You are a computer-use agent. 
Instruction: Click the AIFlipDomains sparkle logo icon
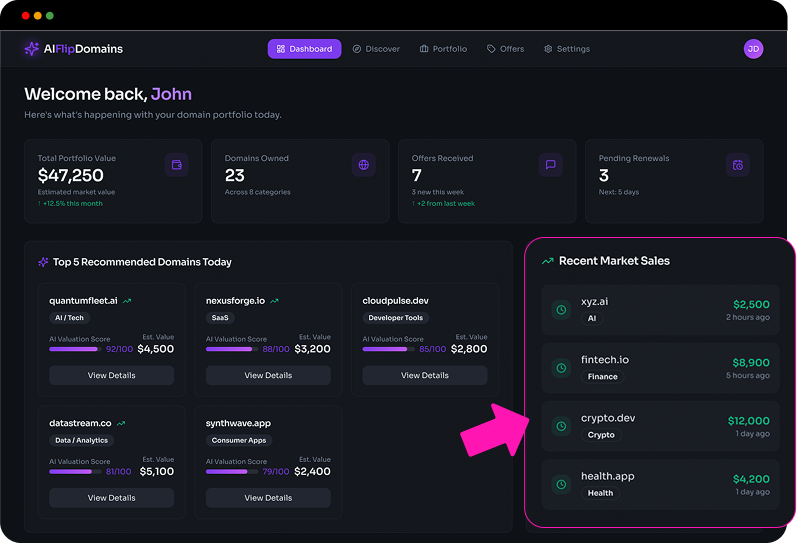coord(32,49)
